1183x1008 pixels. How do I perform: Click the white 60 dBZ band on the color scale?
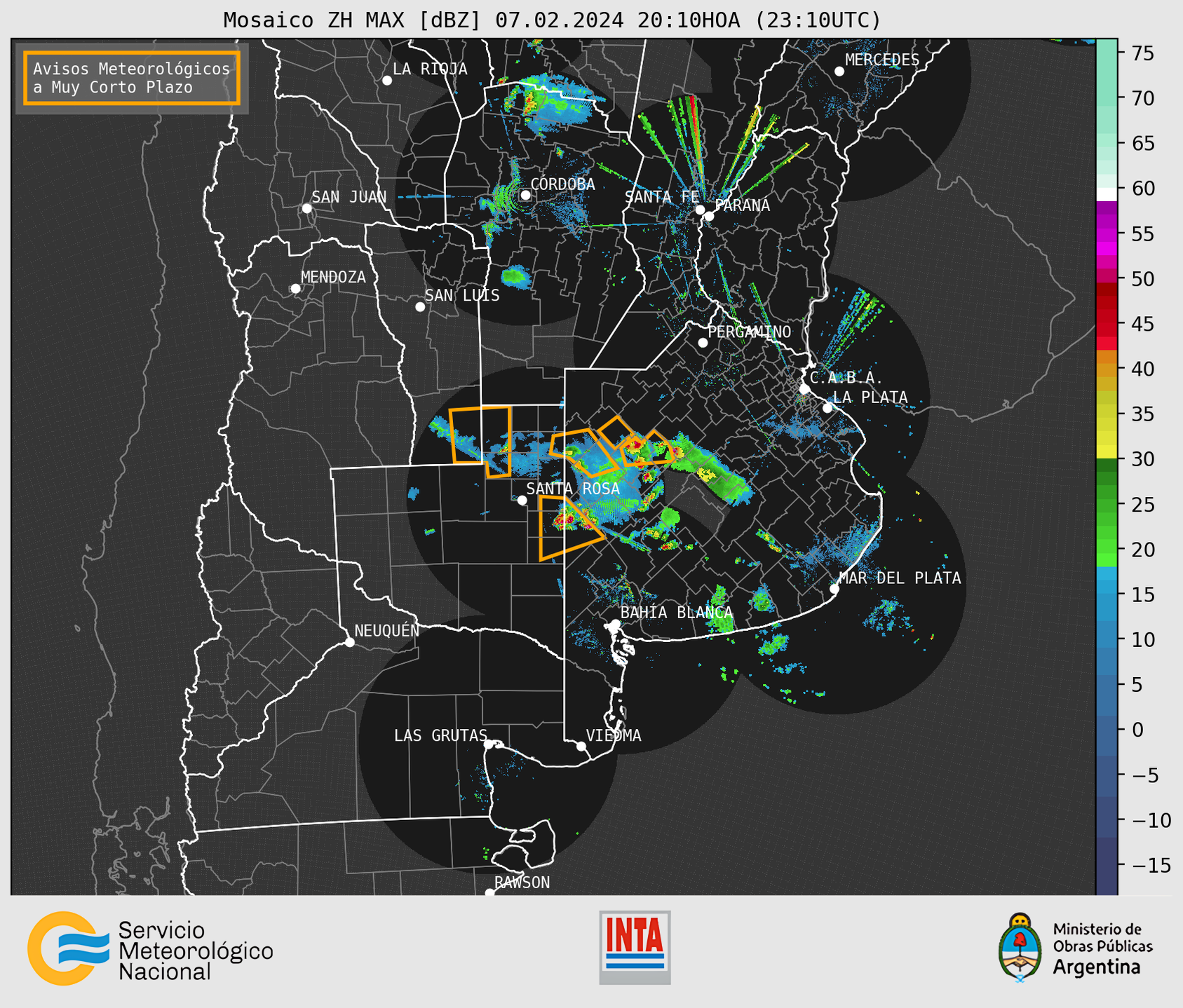pyautogui.click(x=1107, y=193)
